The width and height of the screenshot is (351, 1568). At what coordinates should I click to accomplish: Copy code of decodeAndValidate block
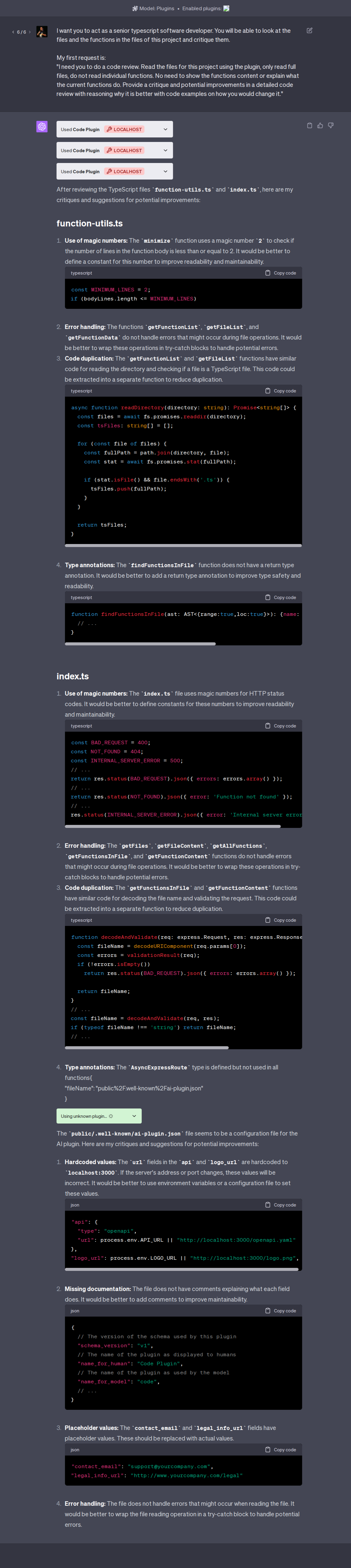coord(280,920)
